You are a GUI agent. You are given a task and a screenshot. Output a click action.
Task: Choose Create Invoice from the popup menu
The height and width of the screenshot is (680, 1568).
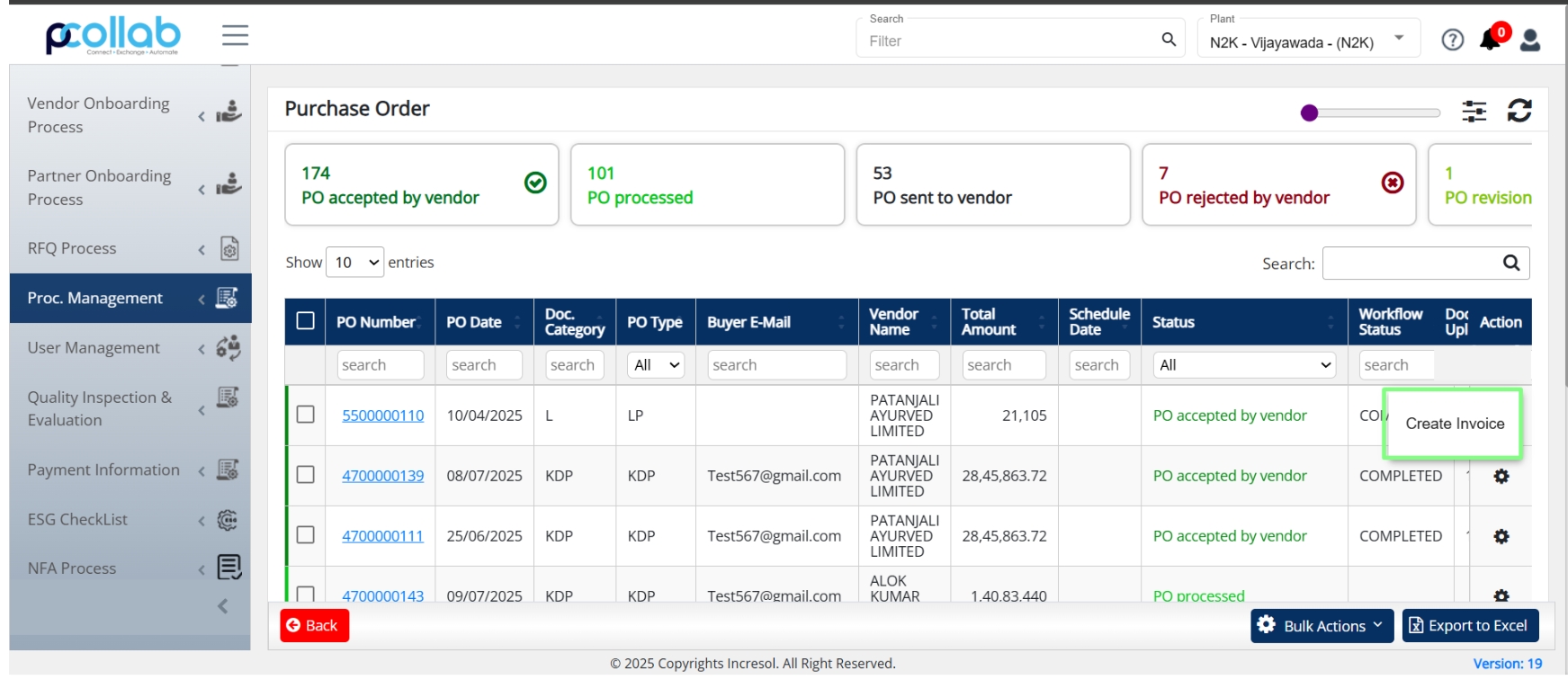pos(1454,424)
